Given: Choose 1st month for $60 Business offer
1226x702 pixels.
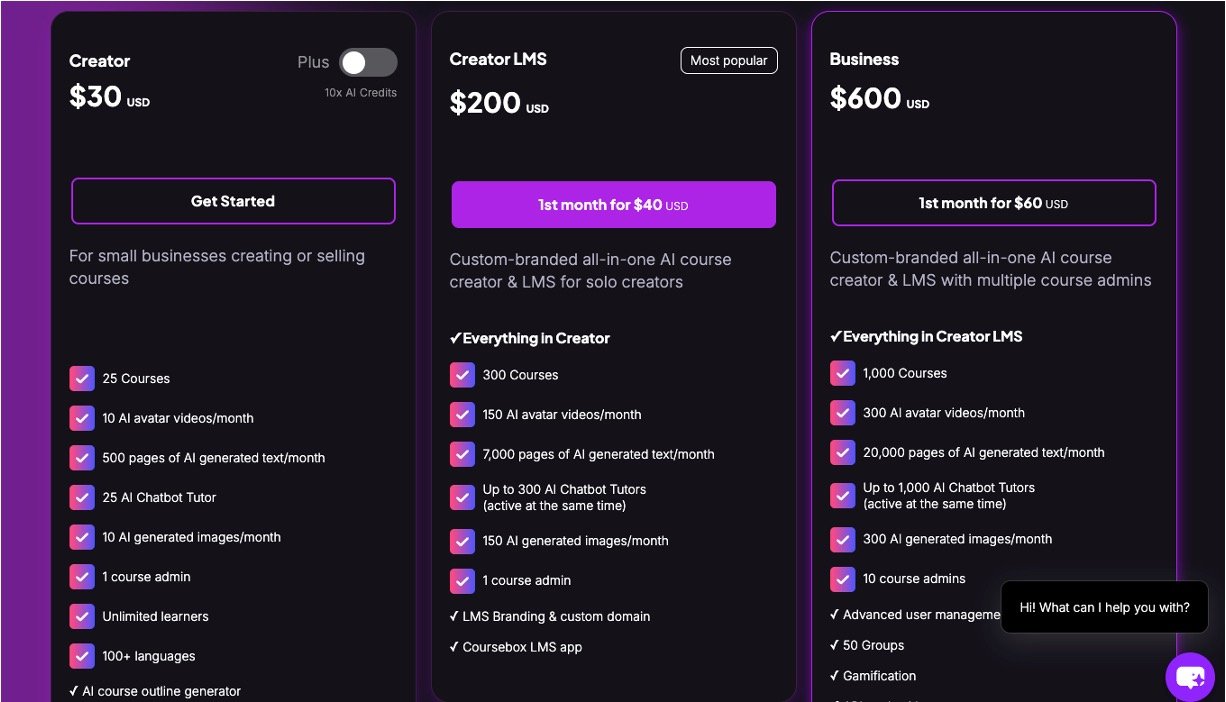Looking at the screenshot, I should click(x=993, y=203).
